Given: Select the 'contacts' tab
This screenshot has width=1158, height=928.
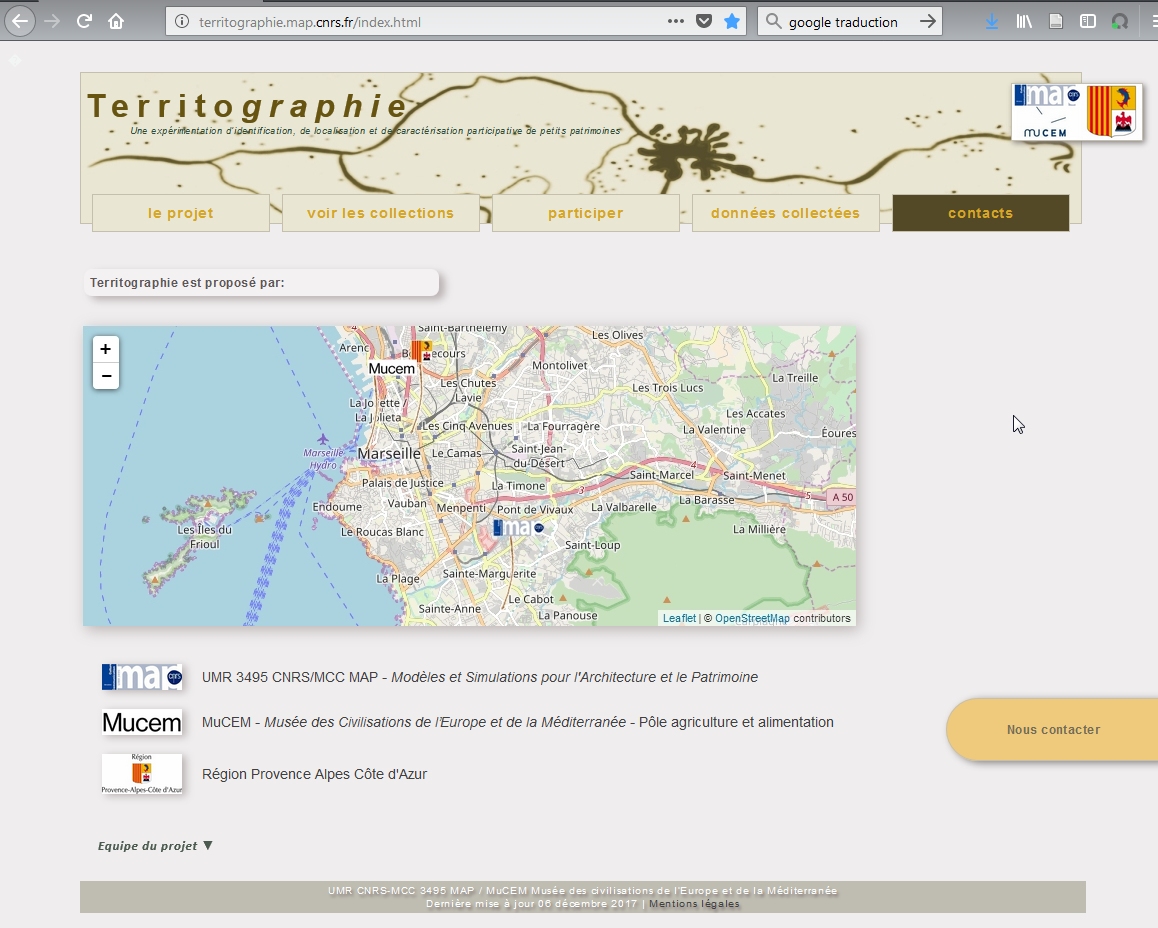Looking at the screenshot, I should 980,213.
